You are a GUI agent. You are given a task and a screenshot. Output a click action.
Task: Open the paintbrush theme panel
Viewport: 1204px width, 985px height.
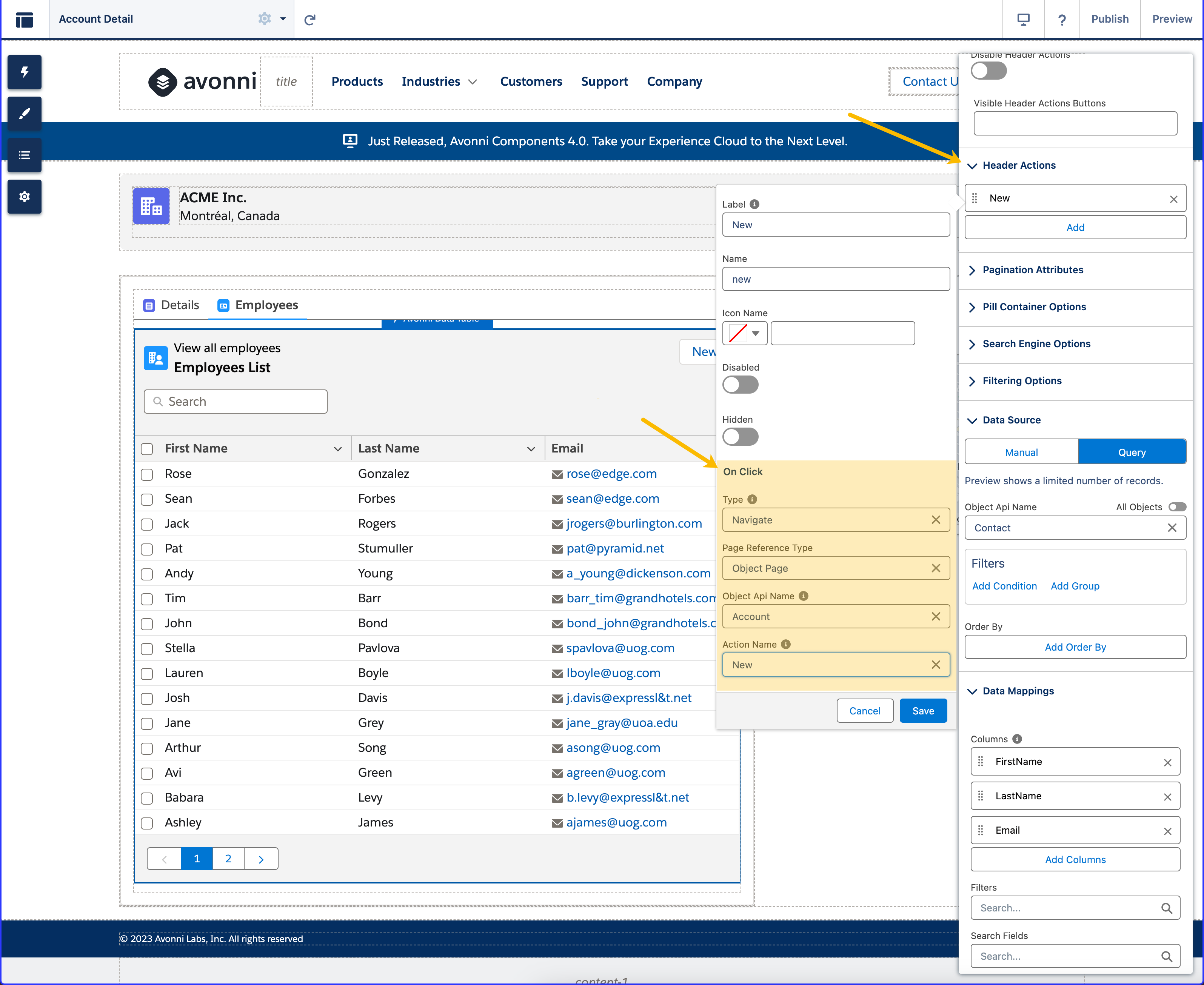25,114
